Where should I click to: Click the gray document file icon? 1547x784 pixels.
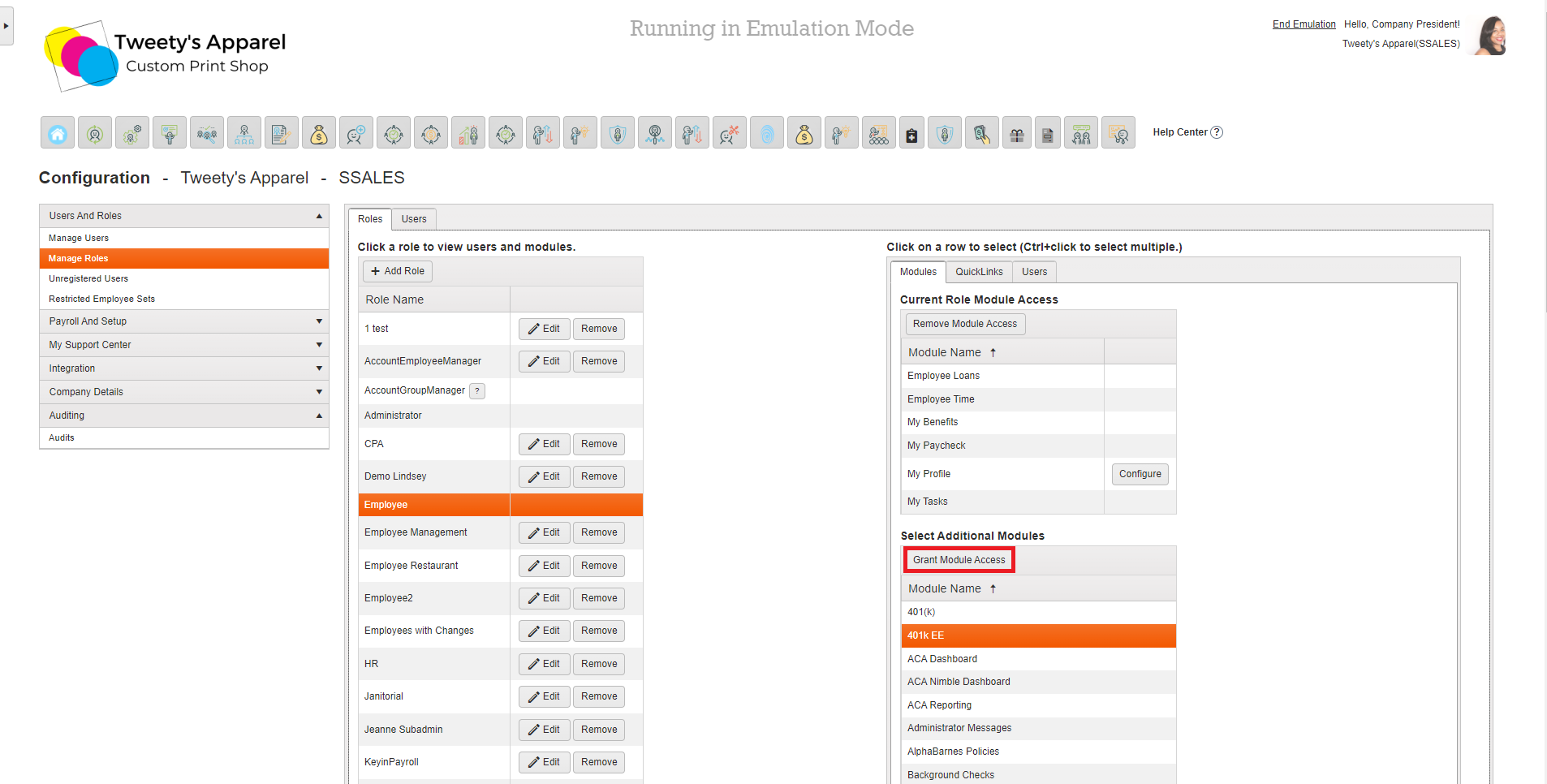1048,133
